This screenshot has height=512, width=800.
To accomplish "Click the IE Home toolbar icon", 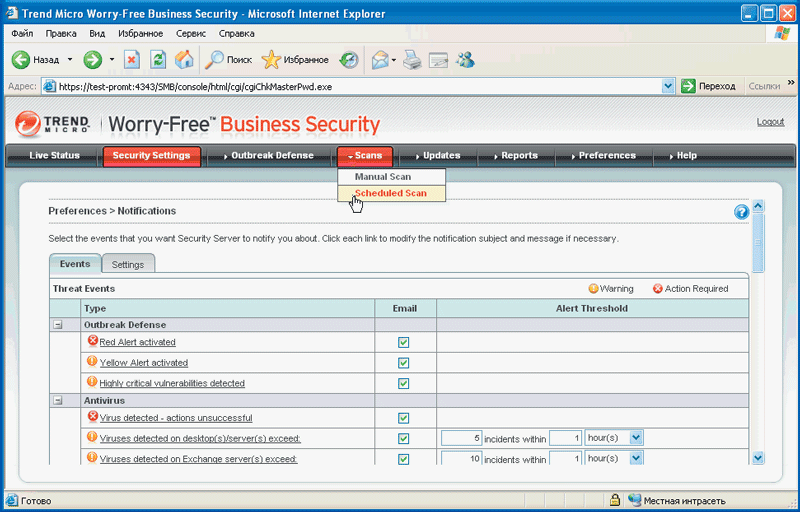I will click(184, 59).
